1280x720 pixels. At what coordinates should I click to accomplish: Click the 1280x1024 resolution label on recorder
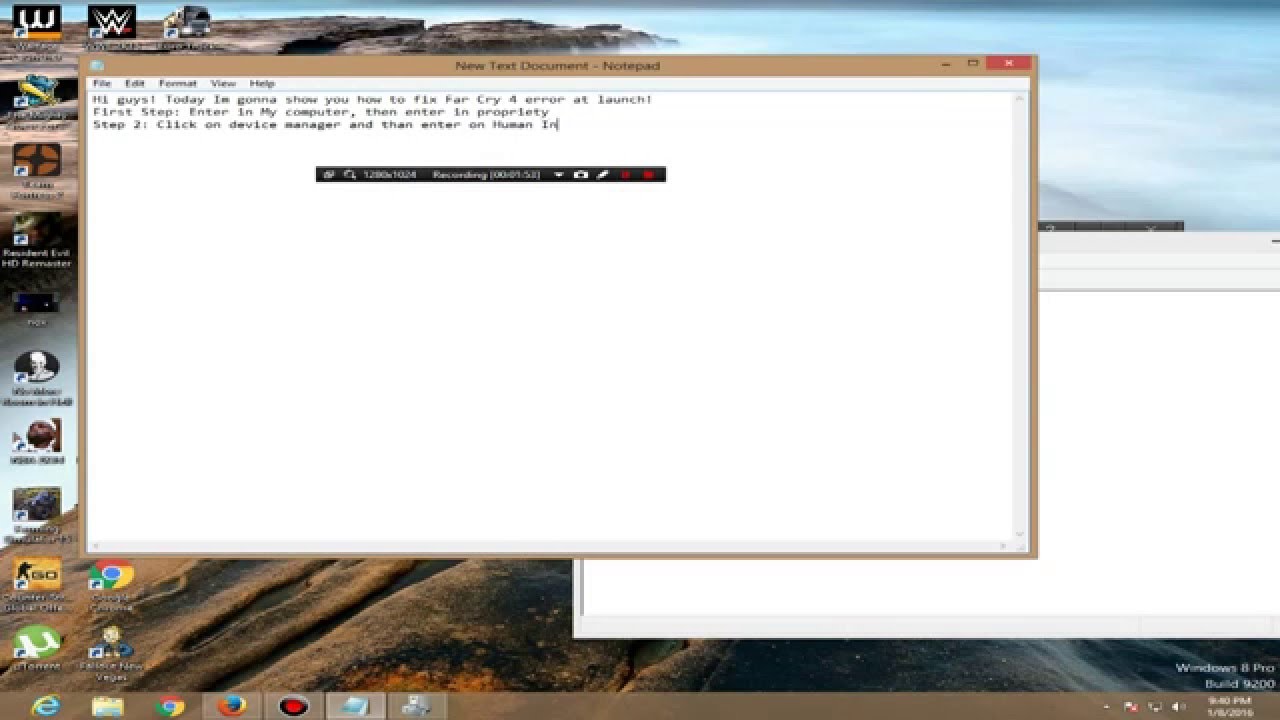point(389,175)
